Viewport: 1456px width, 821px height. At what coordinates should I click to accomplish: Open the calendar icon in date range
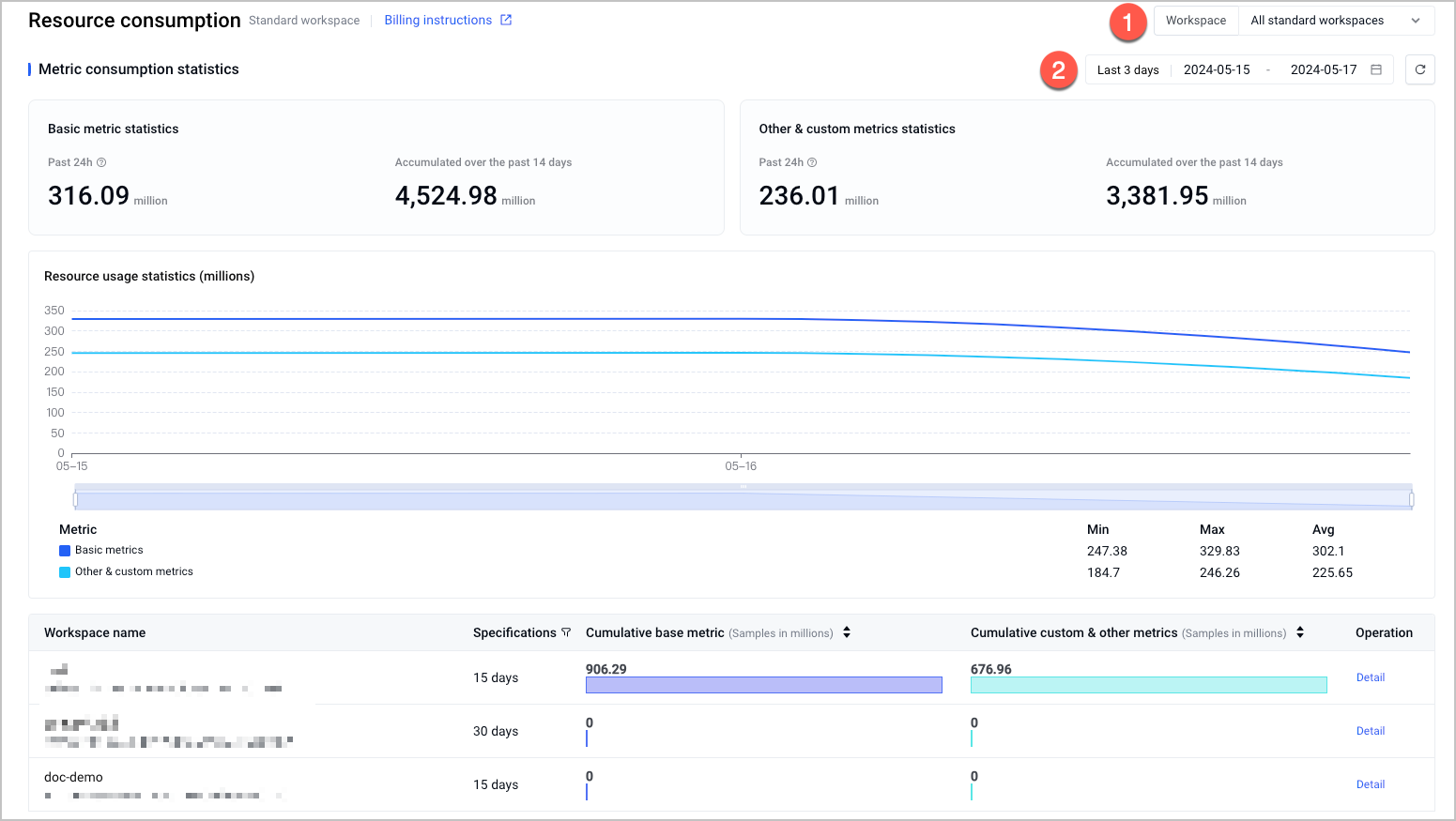[x=1376, y=70]
